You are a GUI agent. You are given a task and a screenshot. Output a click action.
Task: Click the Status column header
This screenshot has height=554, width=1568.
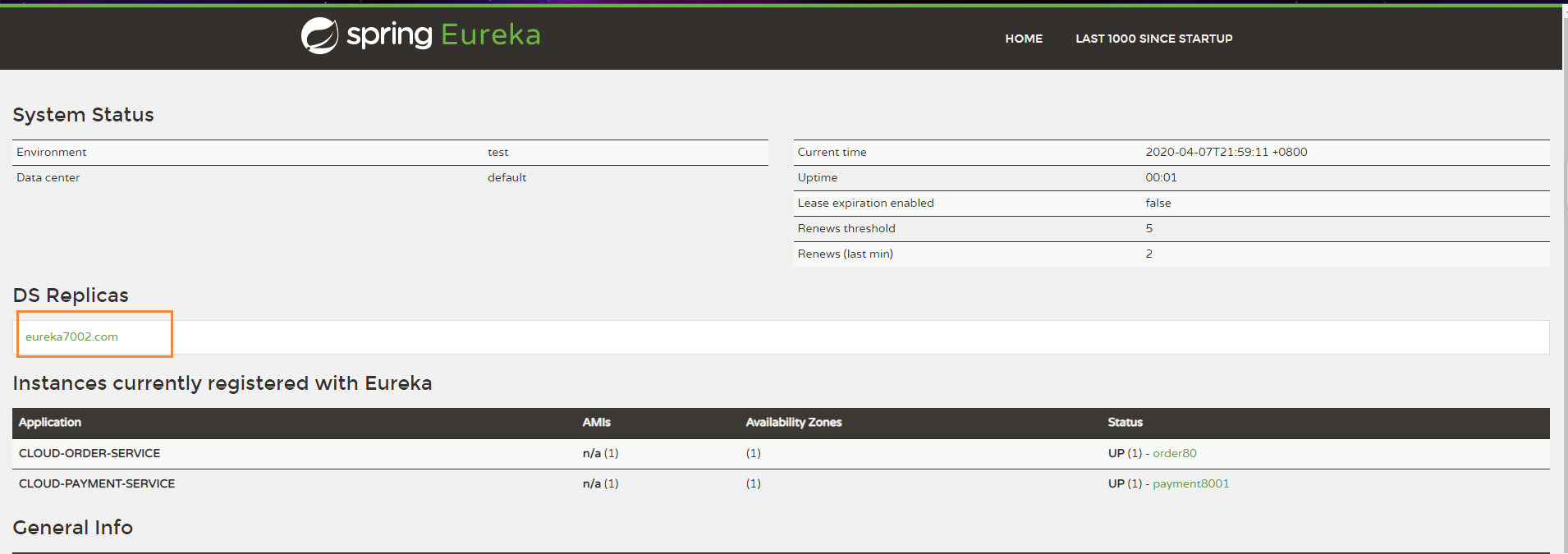(x=1125, y=422)
